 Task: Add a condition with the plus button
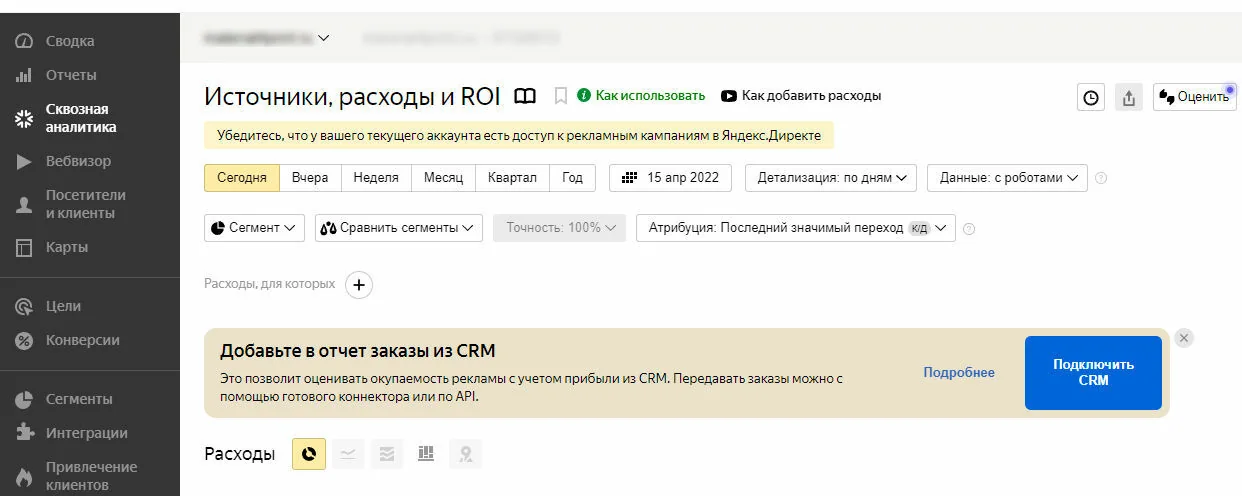(x=359, y=285)
